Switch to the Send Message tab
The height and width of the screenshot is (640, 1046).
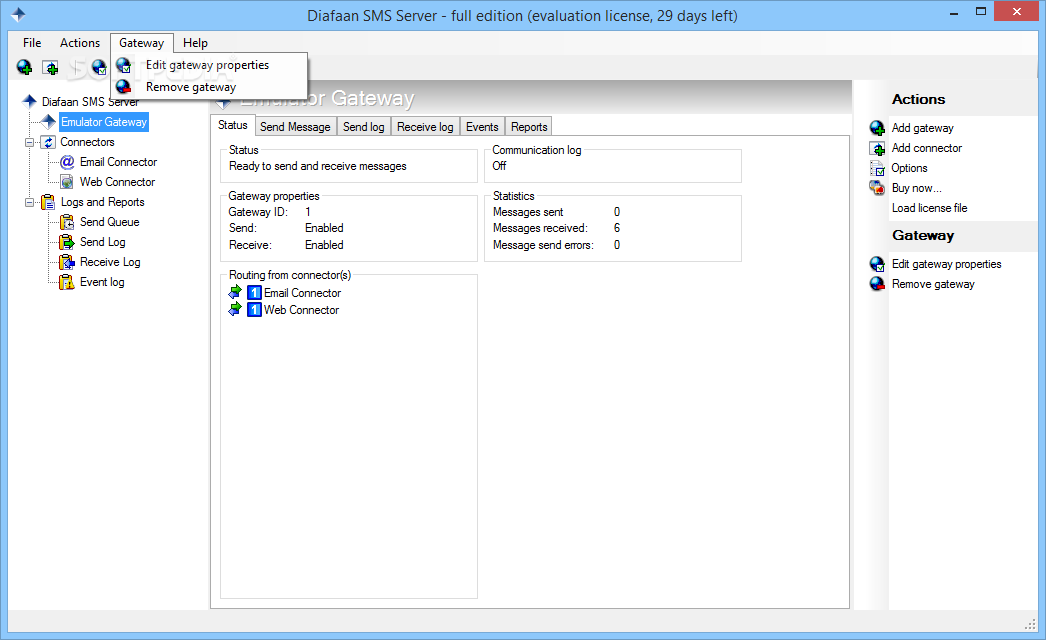295,127
